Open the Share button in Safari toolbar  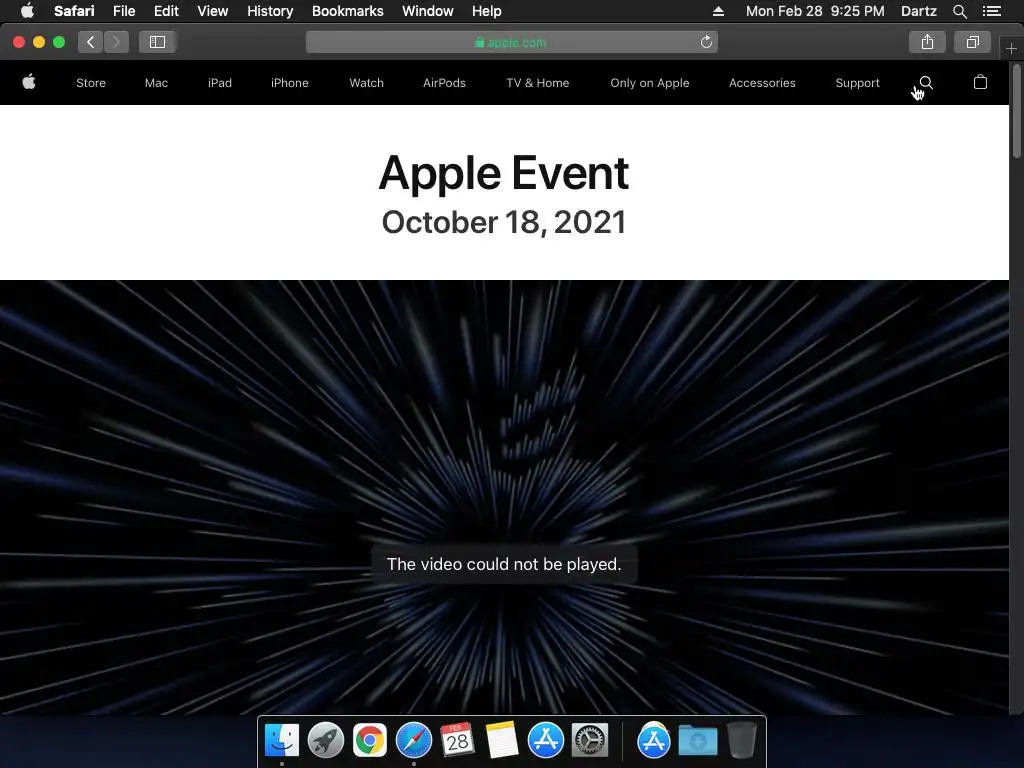927,42
